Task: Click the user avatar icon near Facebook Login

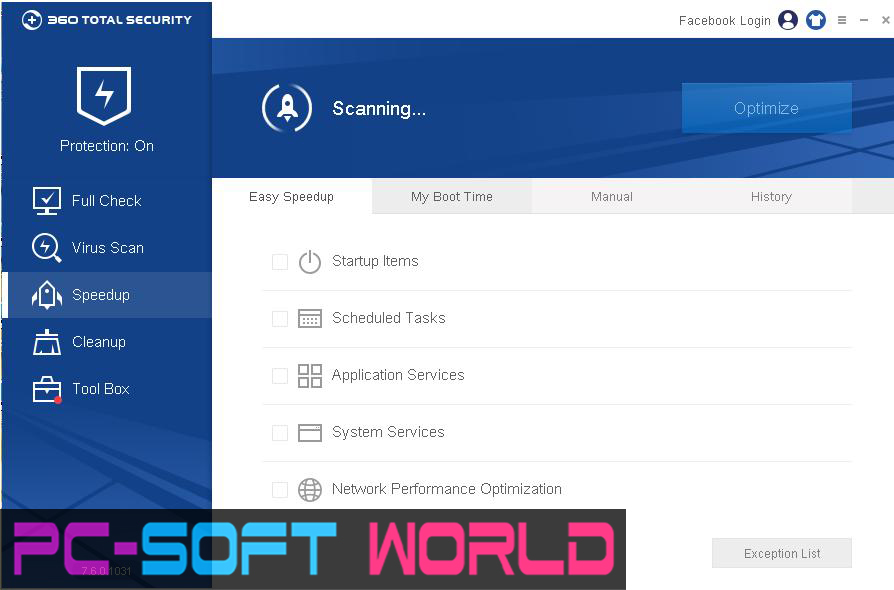Action: point(787,20)
